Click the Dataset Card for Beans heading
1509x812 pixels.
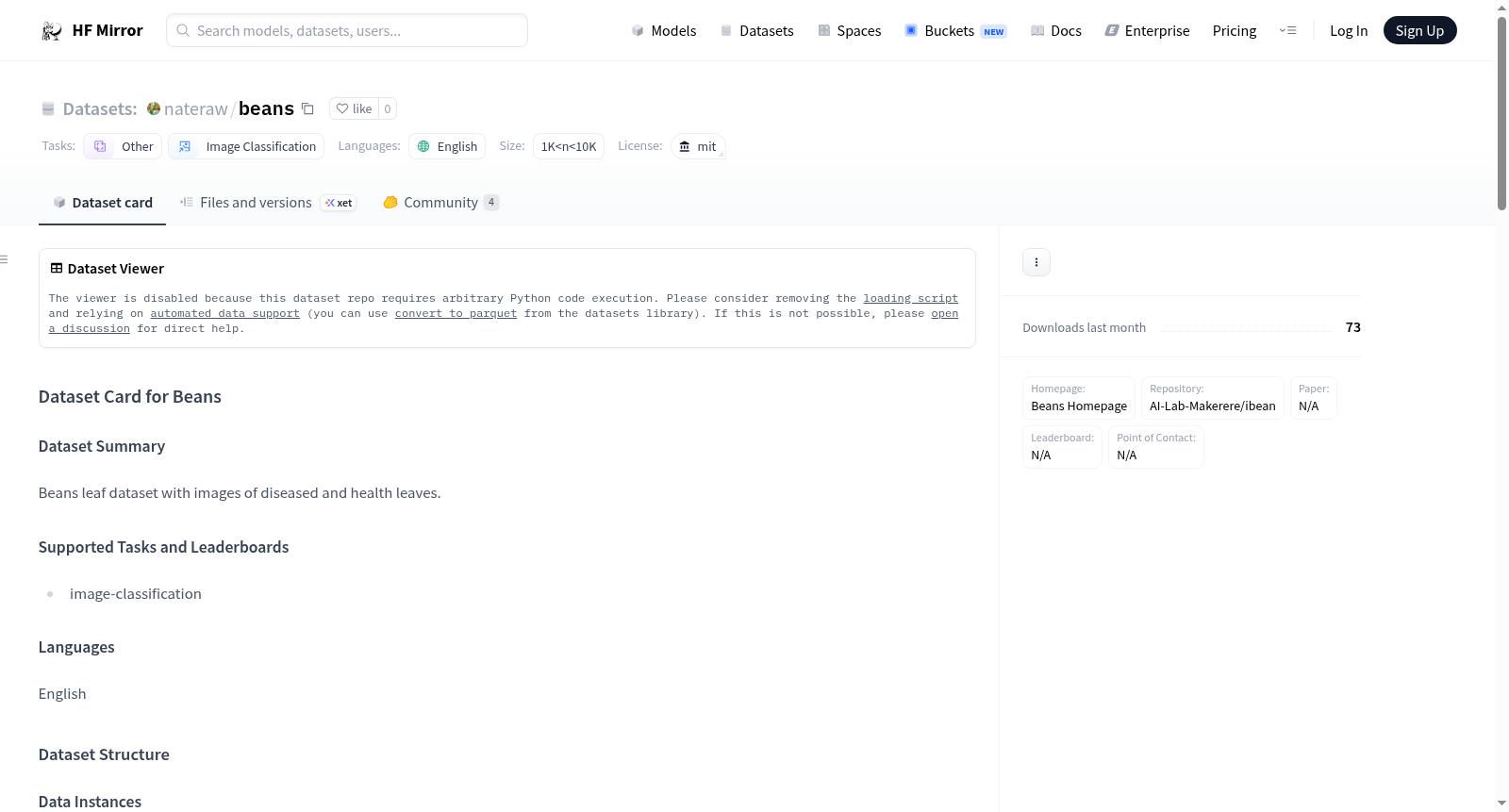pyautogui.click(x=130, y=397)
